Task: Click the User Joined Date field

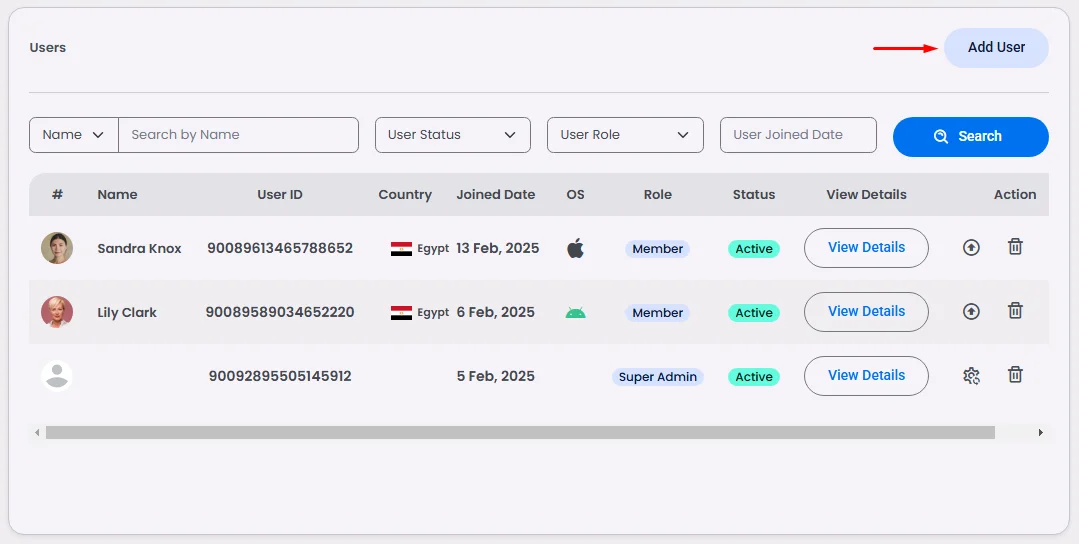Action: 797,135
